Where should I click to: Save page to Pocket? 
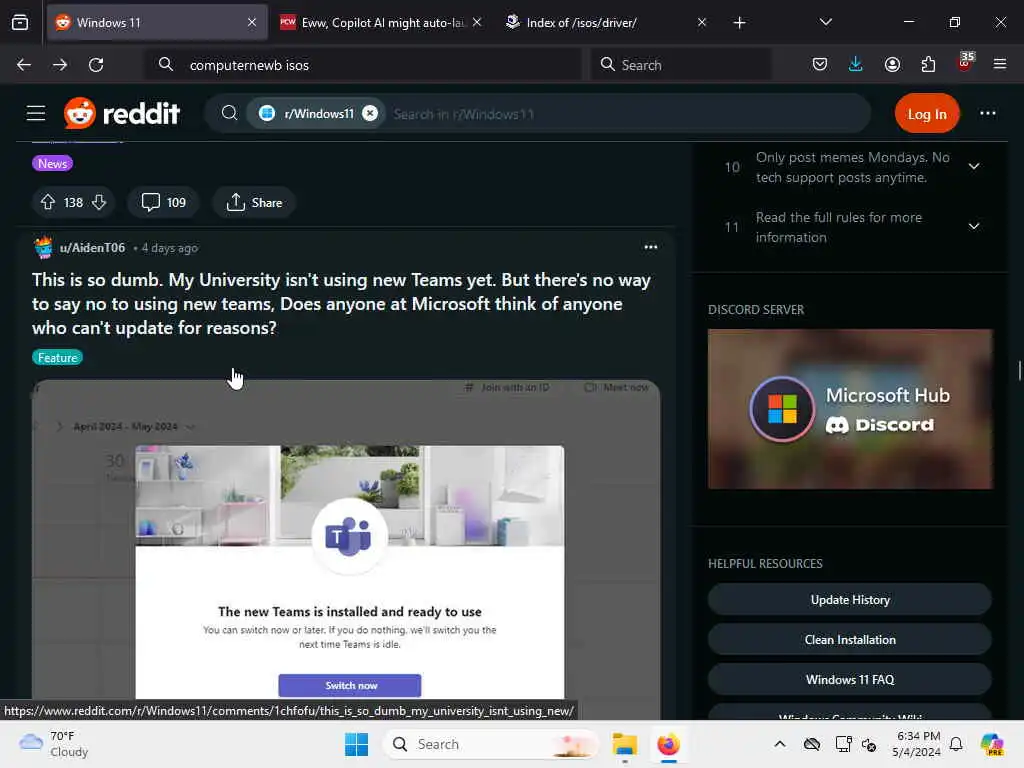820,64
